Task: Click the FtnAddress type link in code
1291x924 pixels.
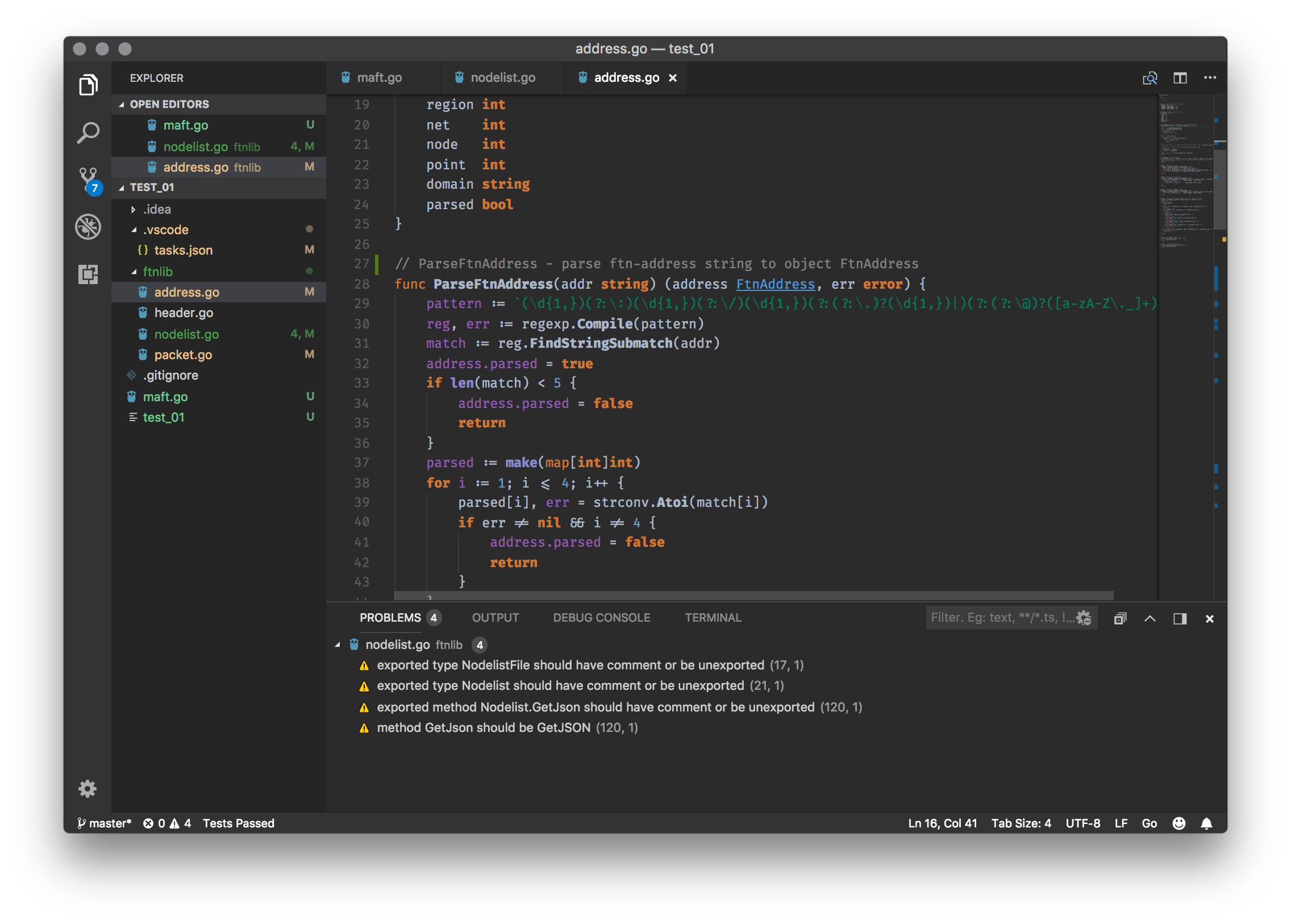Action: pyautogui.click(x=775, y=284)
